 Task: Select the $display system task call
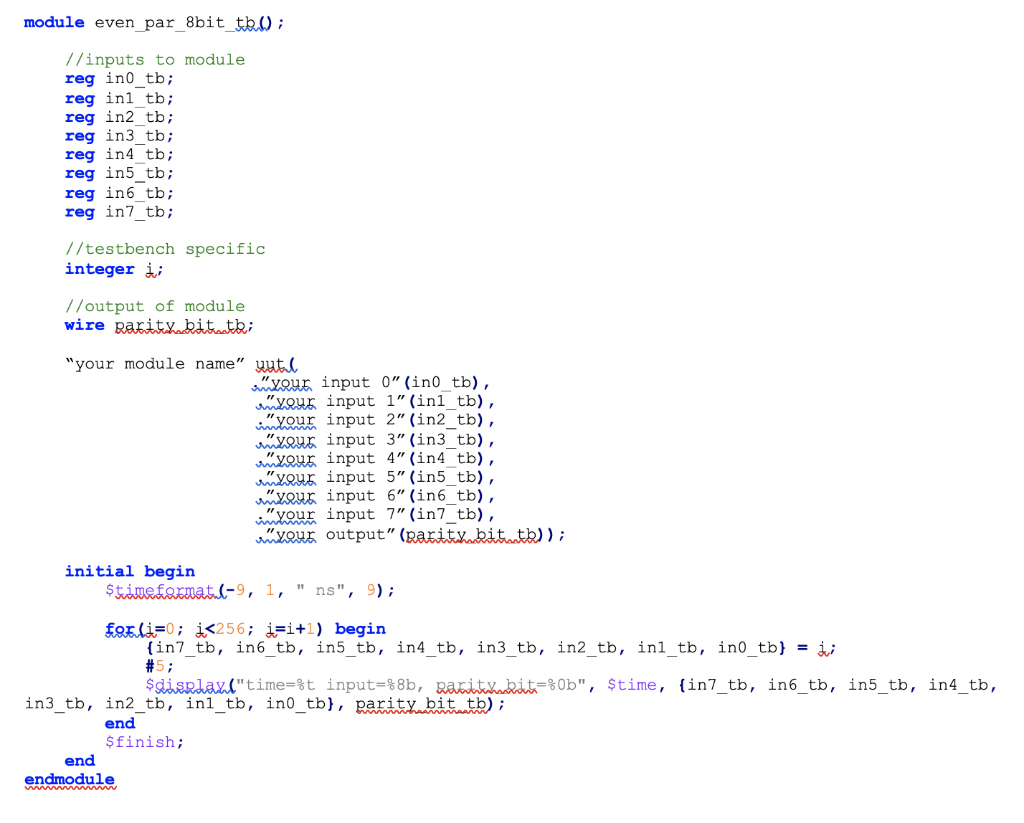click(185, 685)
